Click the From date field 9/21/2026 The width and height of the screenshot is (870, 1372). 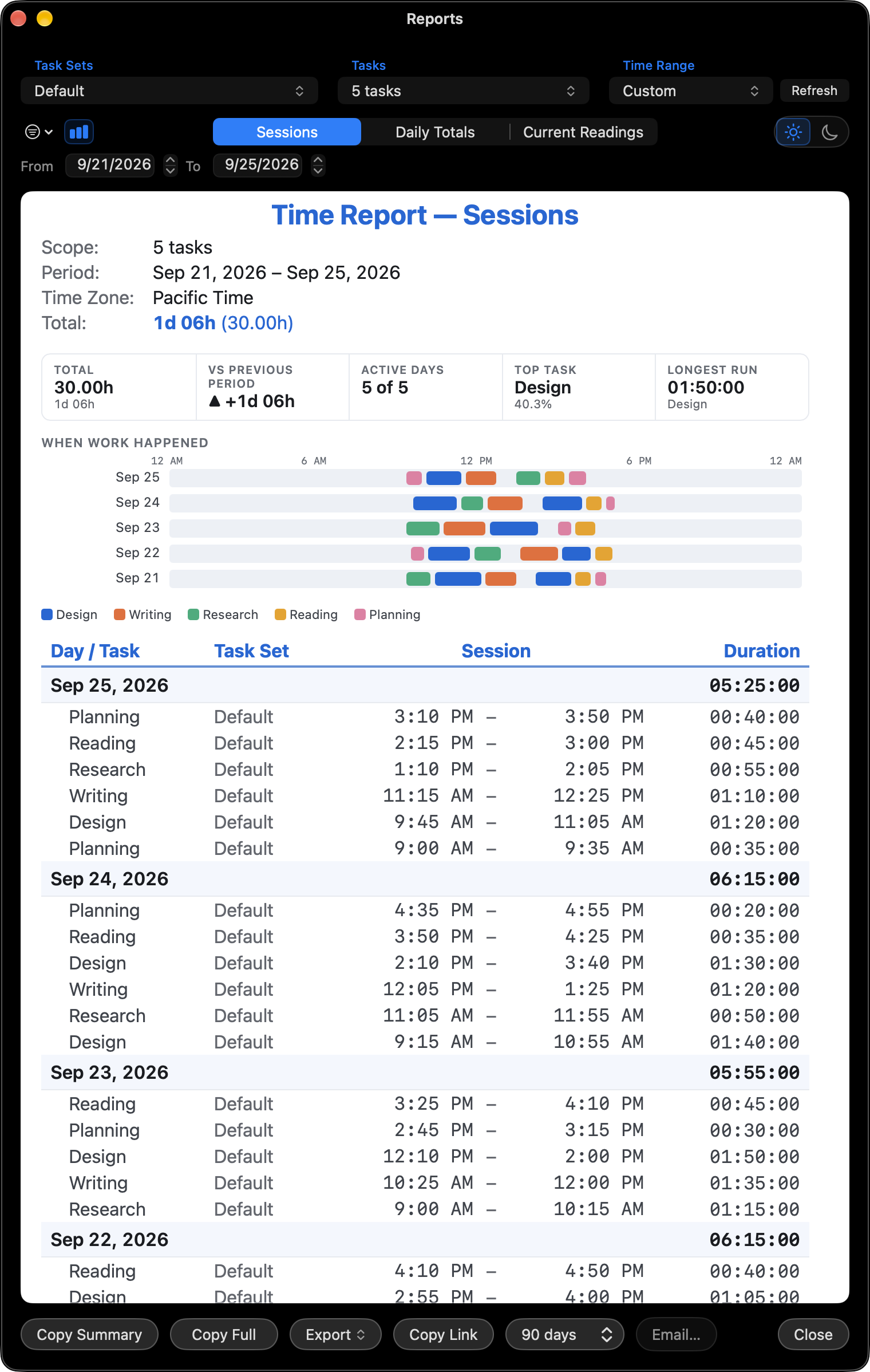(113, 165)
